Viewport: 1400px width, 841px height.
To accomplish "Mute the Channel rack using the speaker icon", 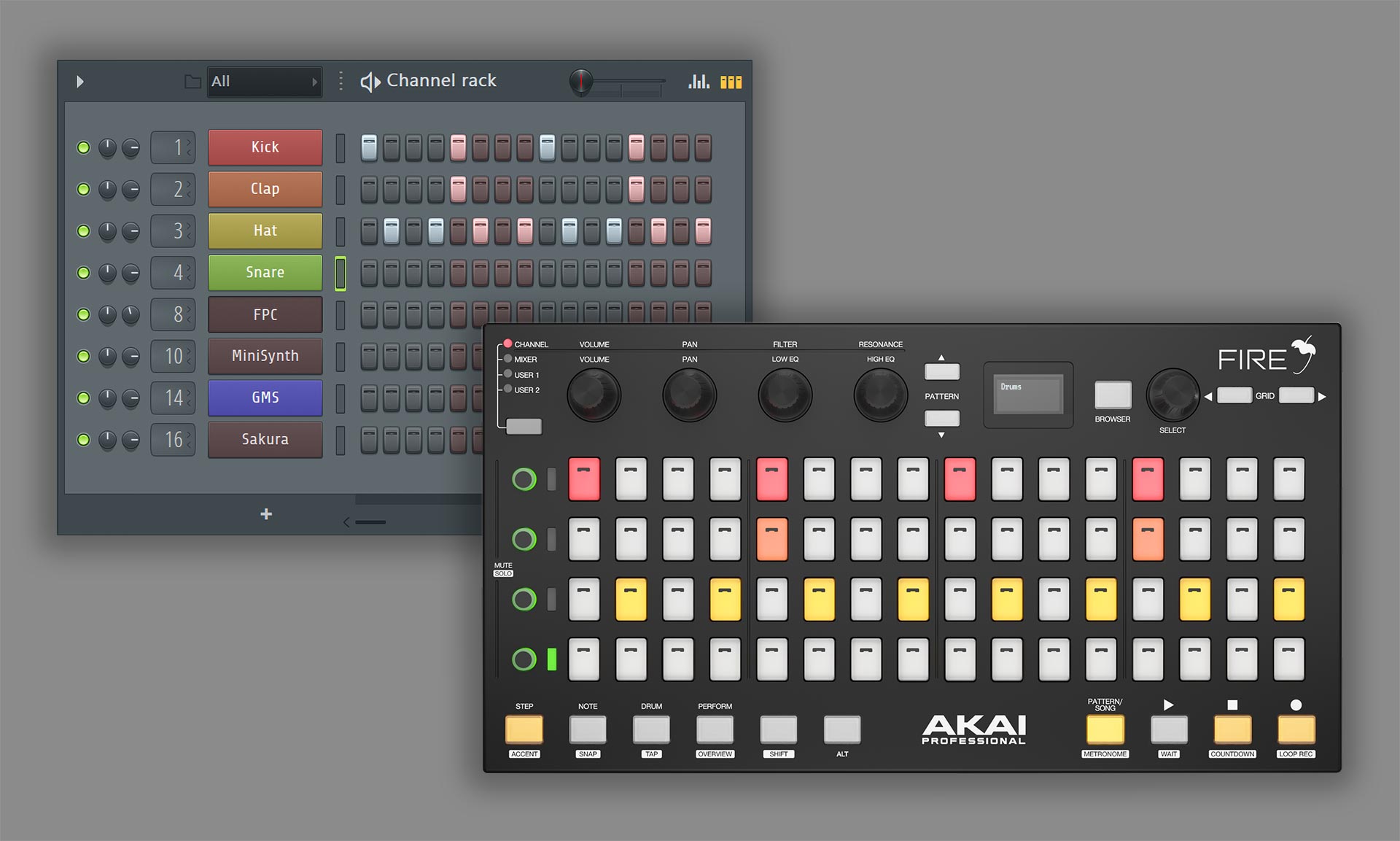I will 371,81.
